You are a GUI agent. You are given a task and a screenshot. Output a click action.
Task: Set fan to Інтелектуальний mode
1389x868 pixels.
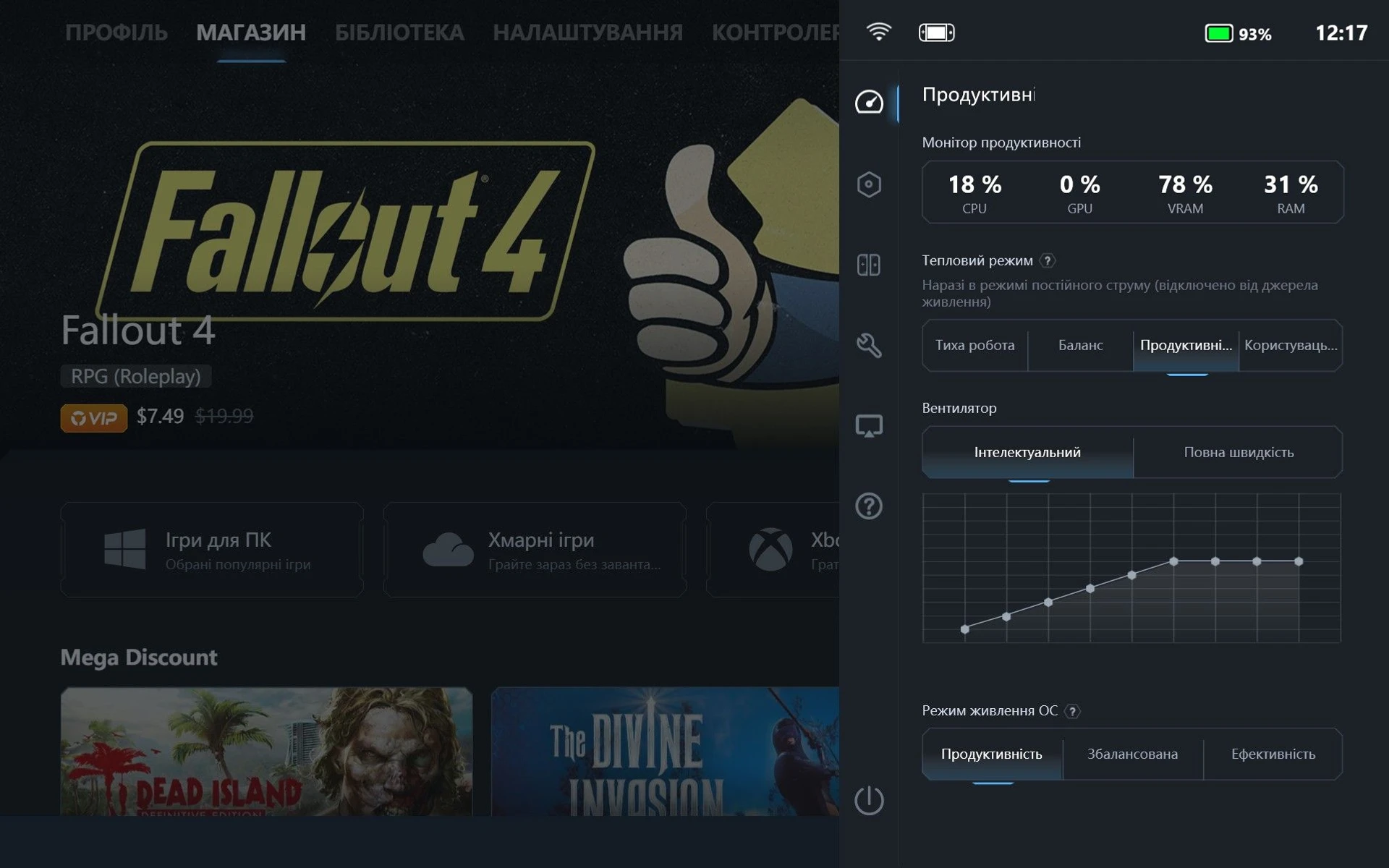tap(1027, 452)
